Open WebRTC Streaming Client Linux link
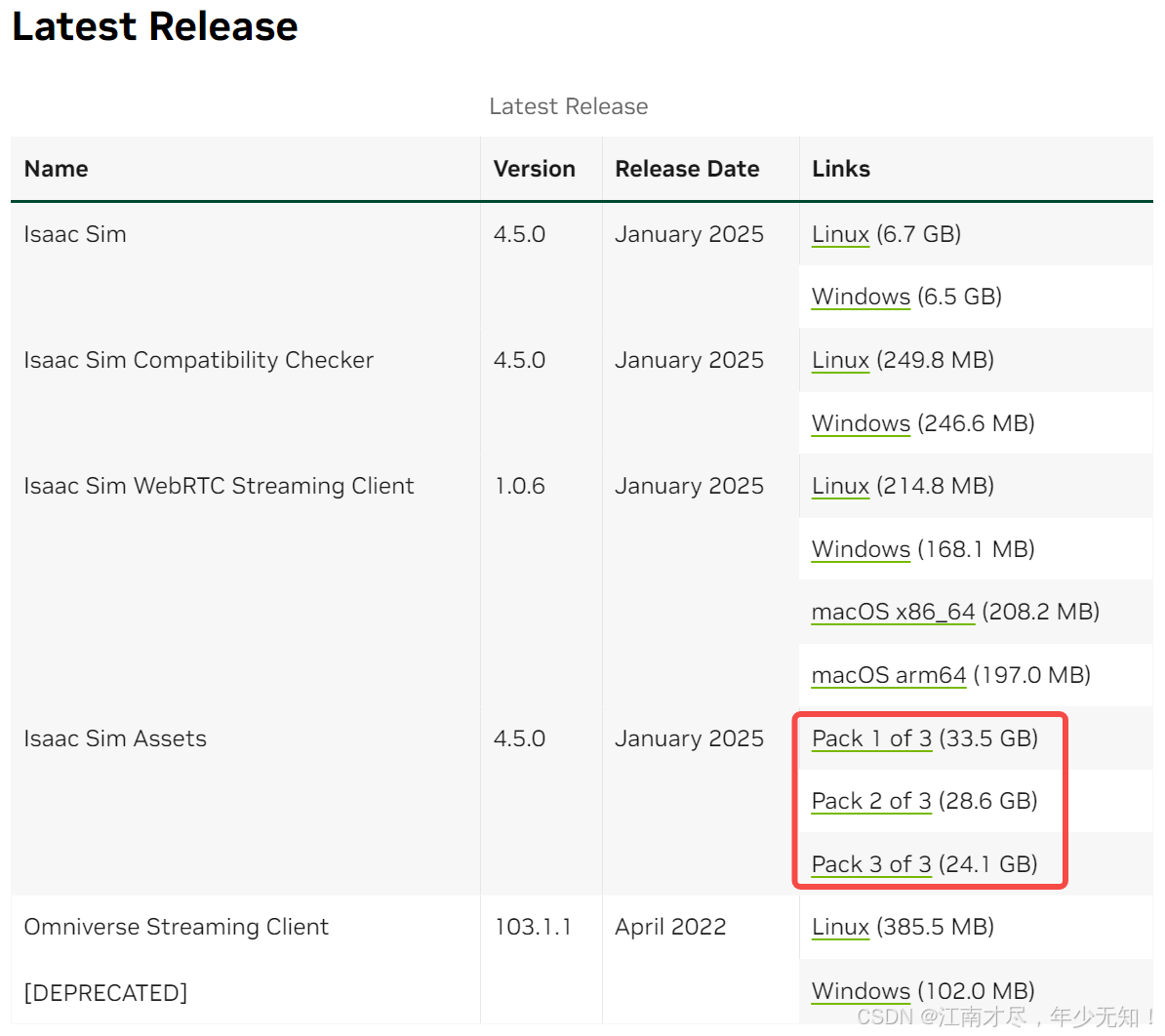1165x1036 pixels. click(x=840, y=487)
